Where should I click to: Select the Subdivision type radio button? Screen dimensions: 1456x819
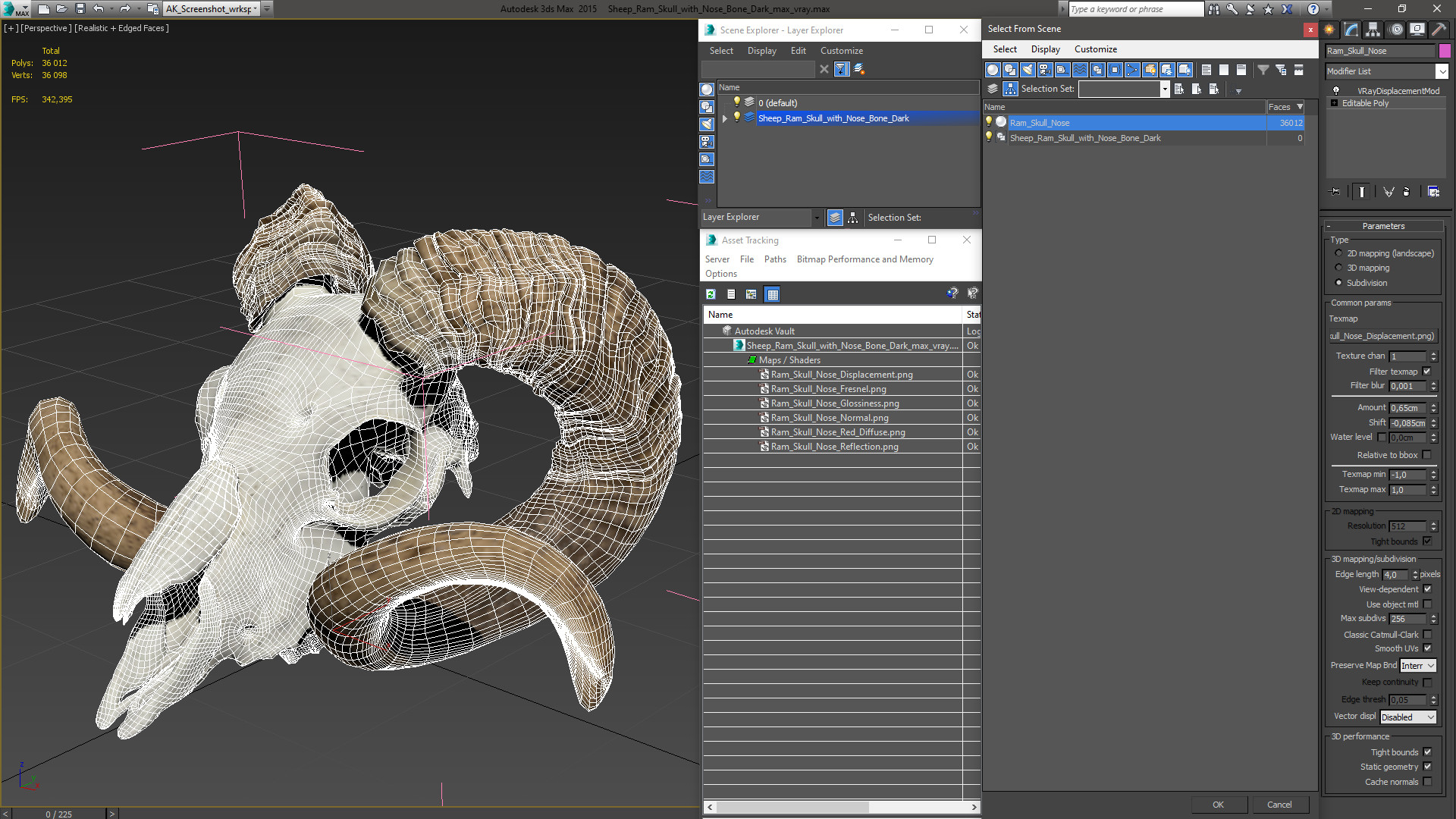[x=1338, y=283]
